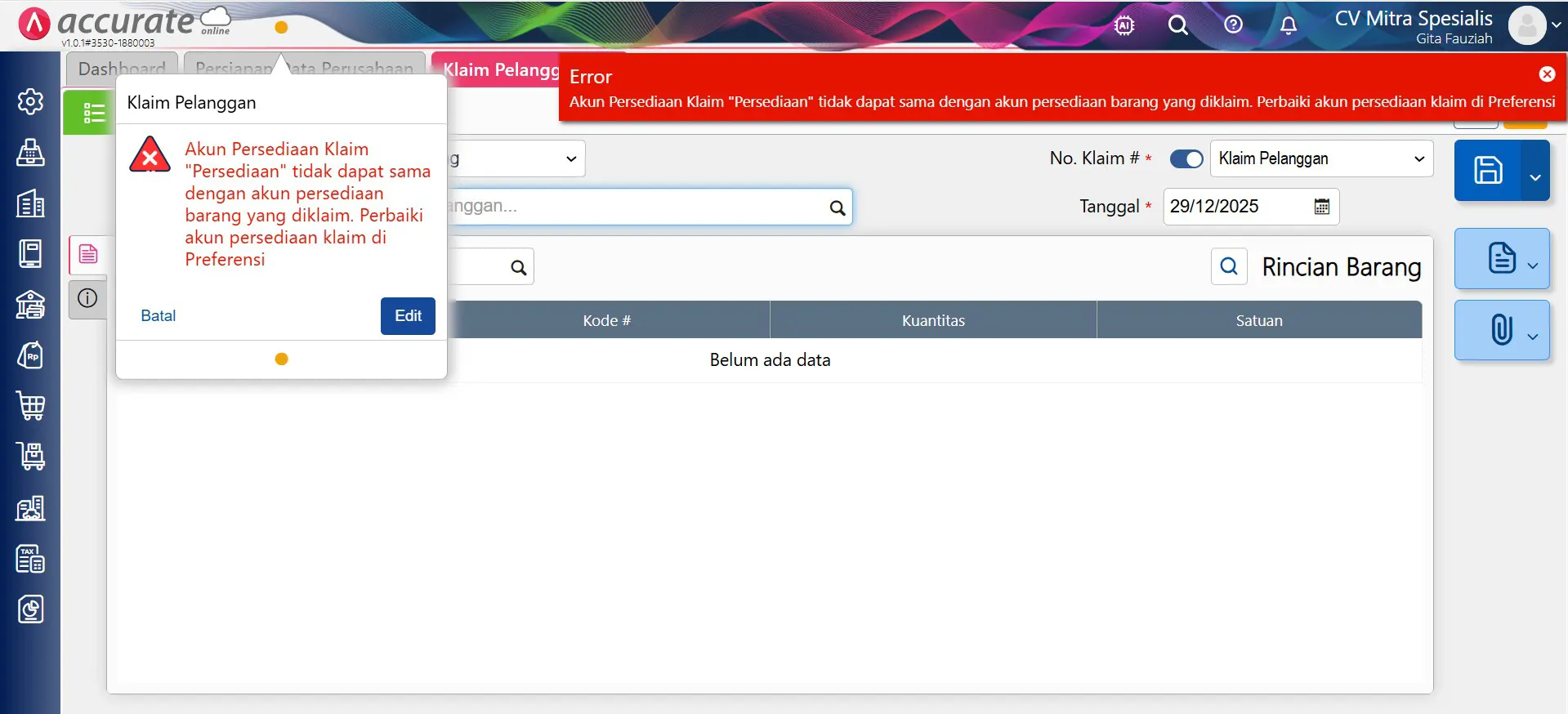Viewport: 1568px width, 714px height.
Task: Open the help question mark icon
Action: [x=1233, y=25]
